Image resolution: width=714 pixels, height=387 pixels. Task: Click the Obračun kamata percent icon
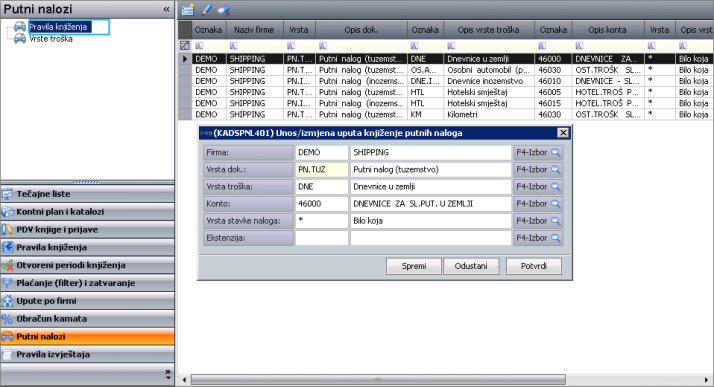(7, 319)
